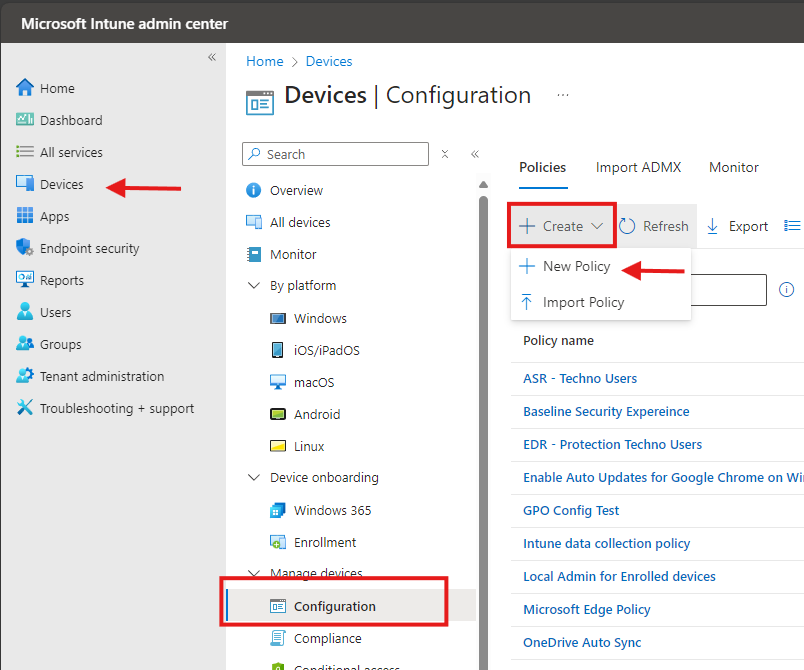Image resolution: width=804 pixels, height=670 pixels.
Task: Click the Export button
Action: click(x=737, y=226)
